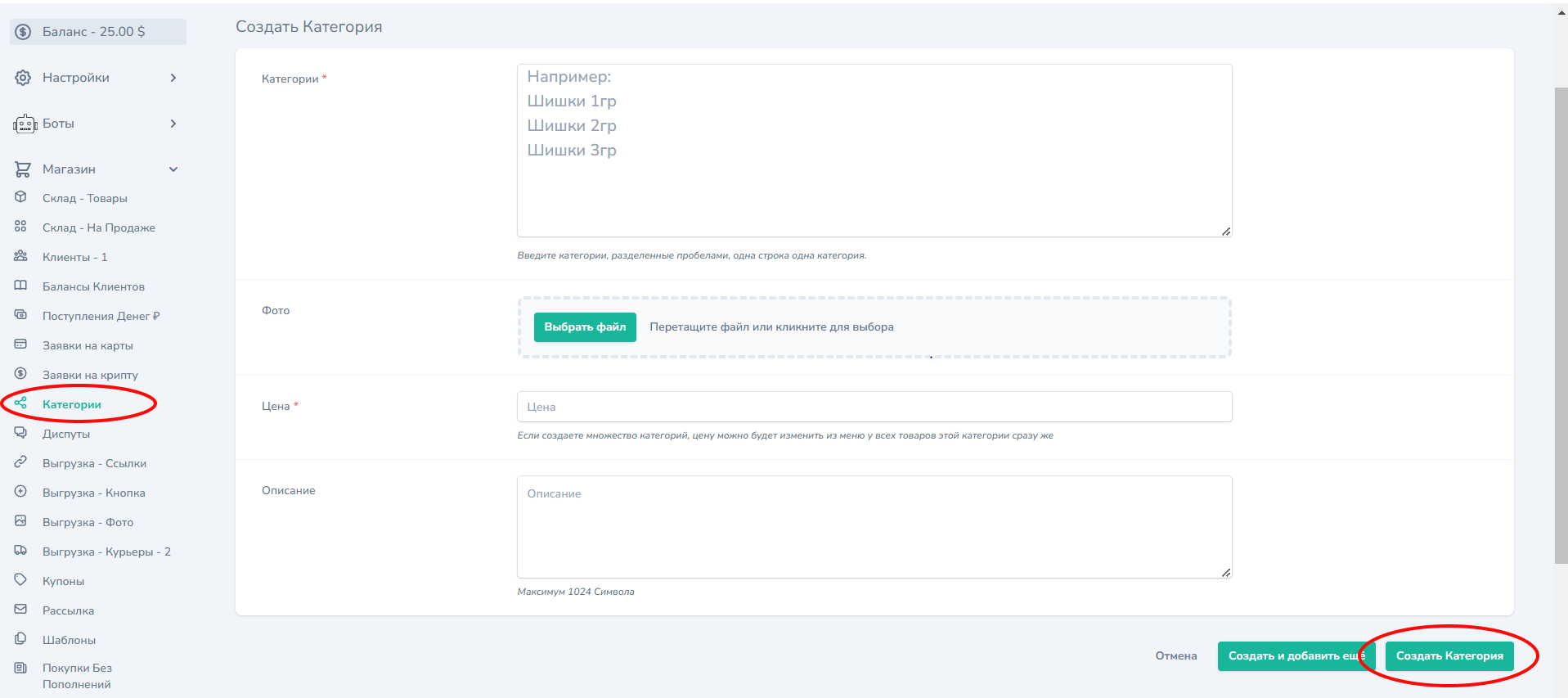Click the page vertical scrollbar
This screenshot has height=698, width=1568.
coord(1561,325)
